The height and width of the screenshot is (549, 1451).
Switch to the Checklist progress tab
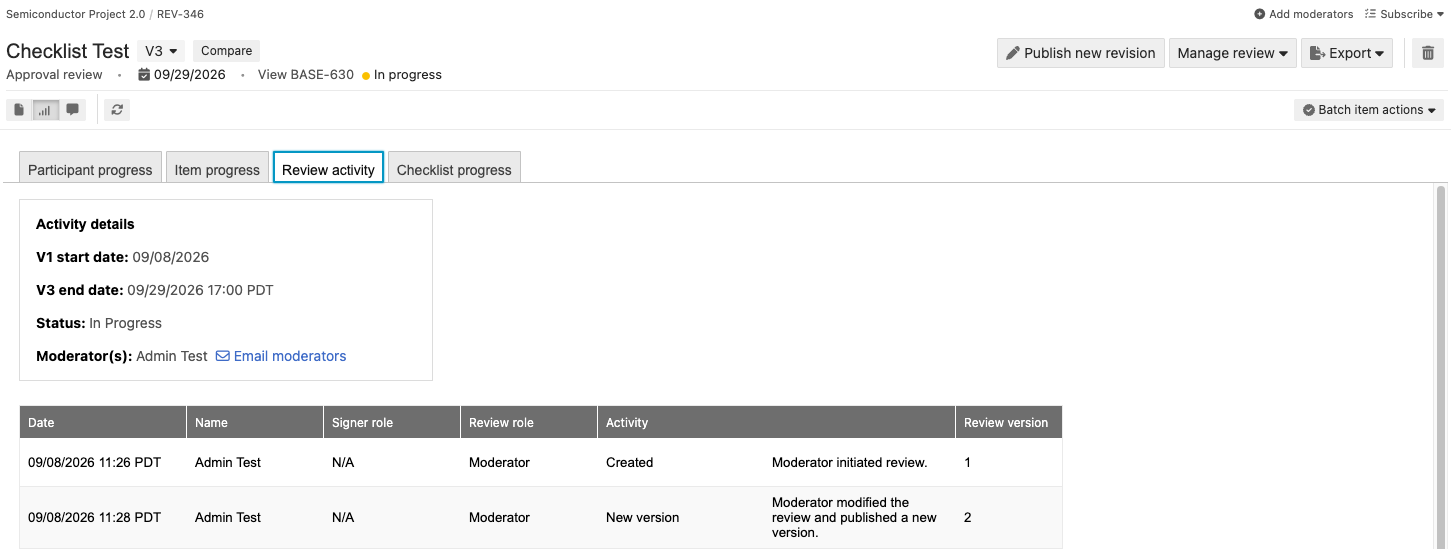pos(454,169)
